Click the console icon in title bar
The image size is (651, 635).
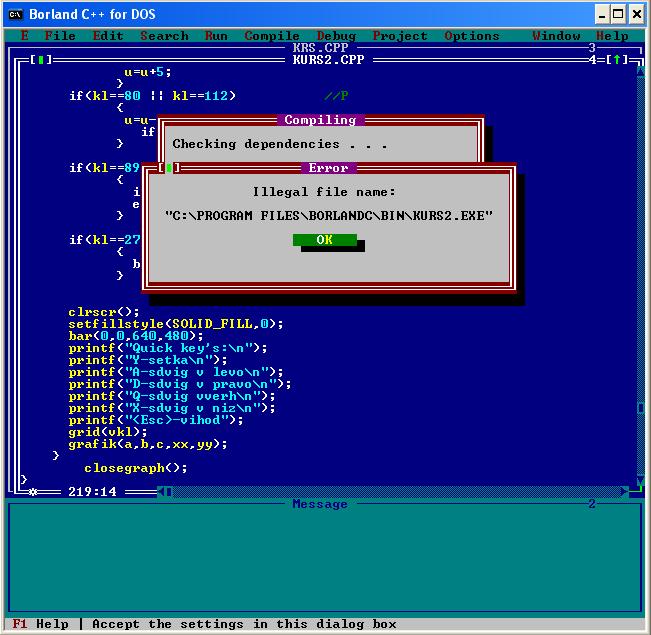pos(15,14)
